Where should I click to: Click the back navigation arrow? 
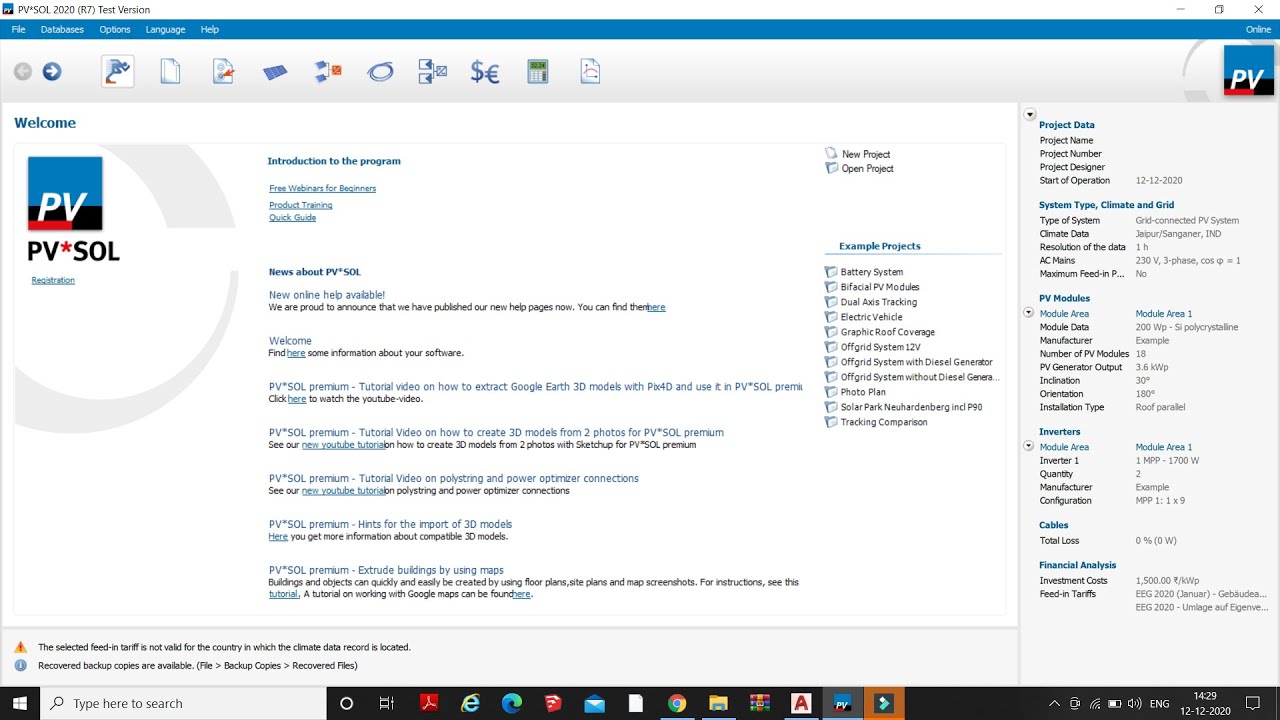23,71
